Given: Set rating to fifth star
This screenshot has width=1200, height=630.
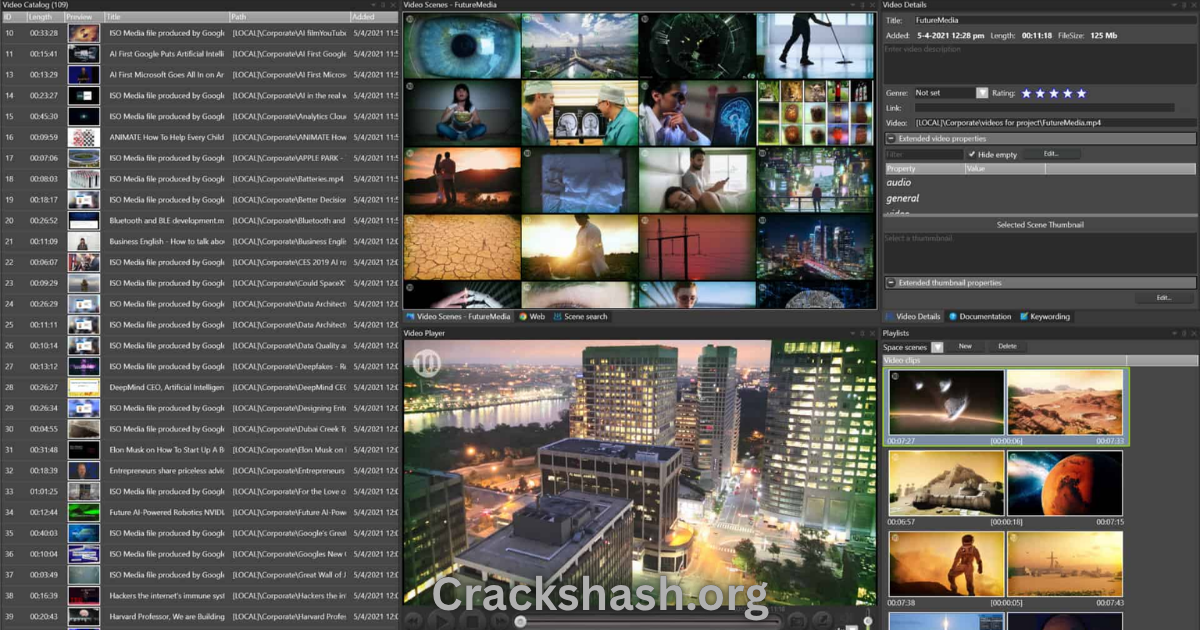Looking at the screenshot, I should click(1081, 93).
